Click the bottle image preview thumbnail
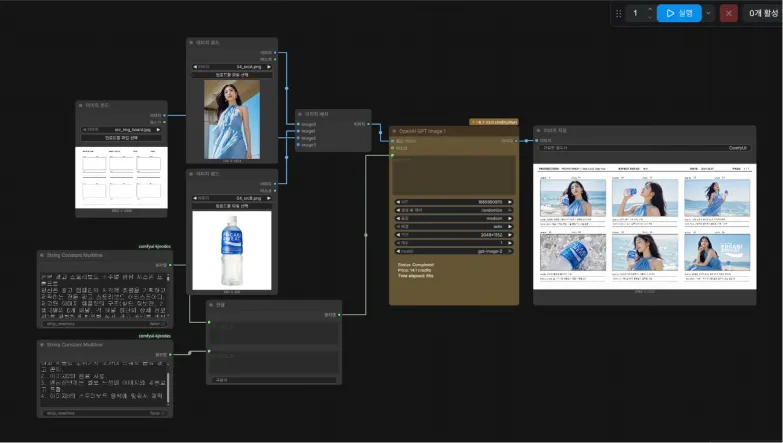The image size is (783, 443). coord(232,250)
